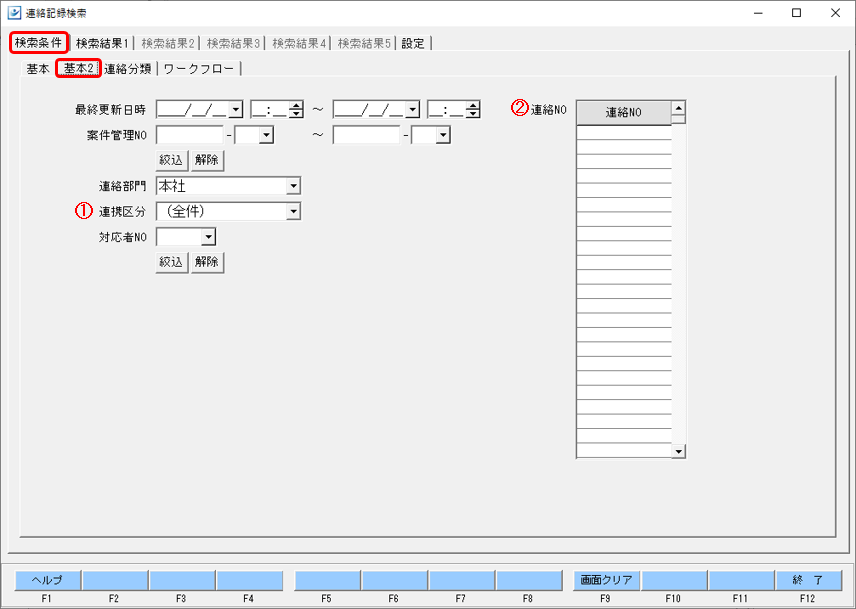Open the 検索結果1 tab
The height and width of the screenshot is (609, 856).
coord(102,43)
